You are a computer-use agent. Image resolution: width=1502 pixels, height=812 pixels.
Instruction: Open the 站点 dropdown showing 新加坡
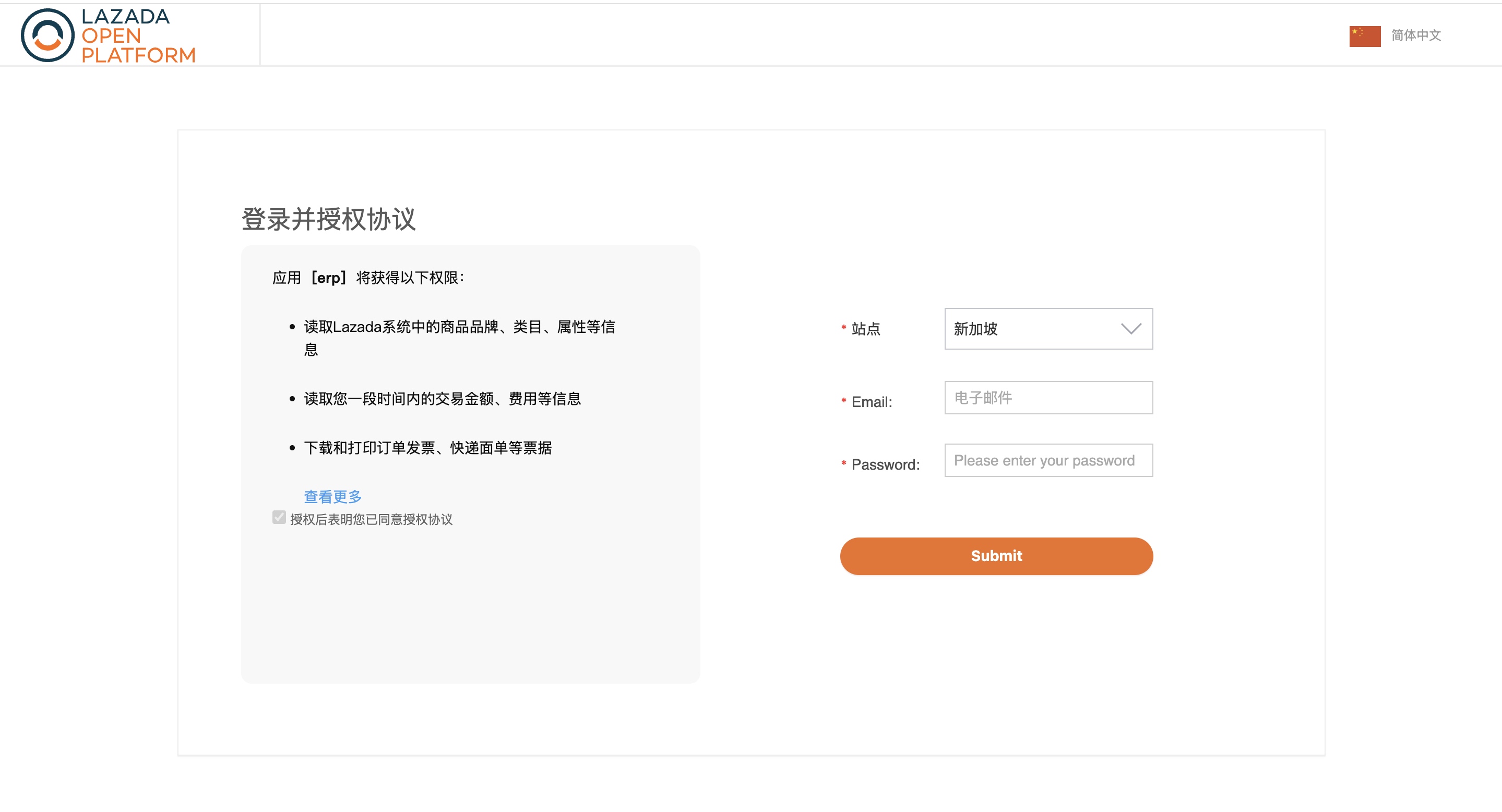1048,329
